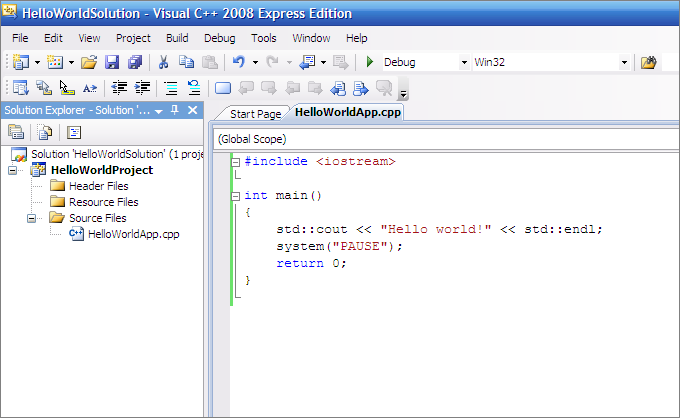The width and height of the screenshot is (680, 418).
Task: Open the Win32 platform dropdown
Action: point(624,62)
